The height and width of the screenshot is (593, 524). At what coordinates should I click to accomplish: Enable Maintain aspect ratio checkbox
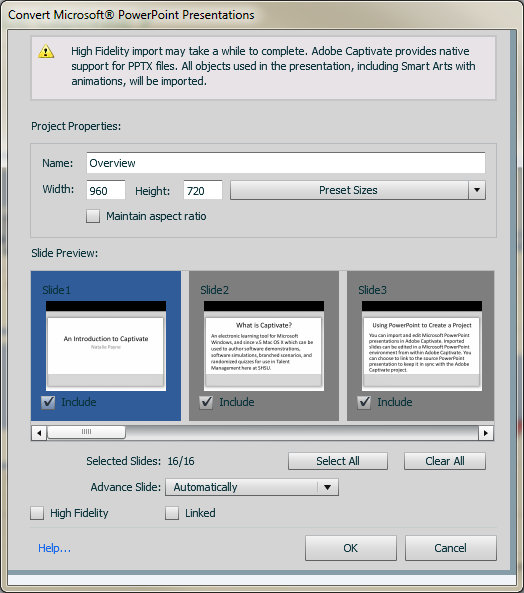pos(93,216)
